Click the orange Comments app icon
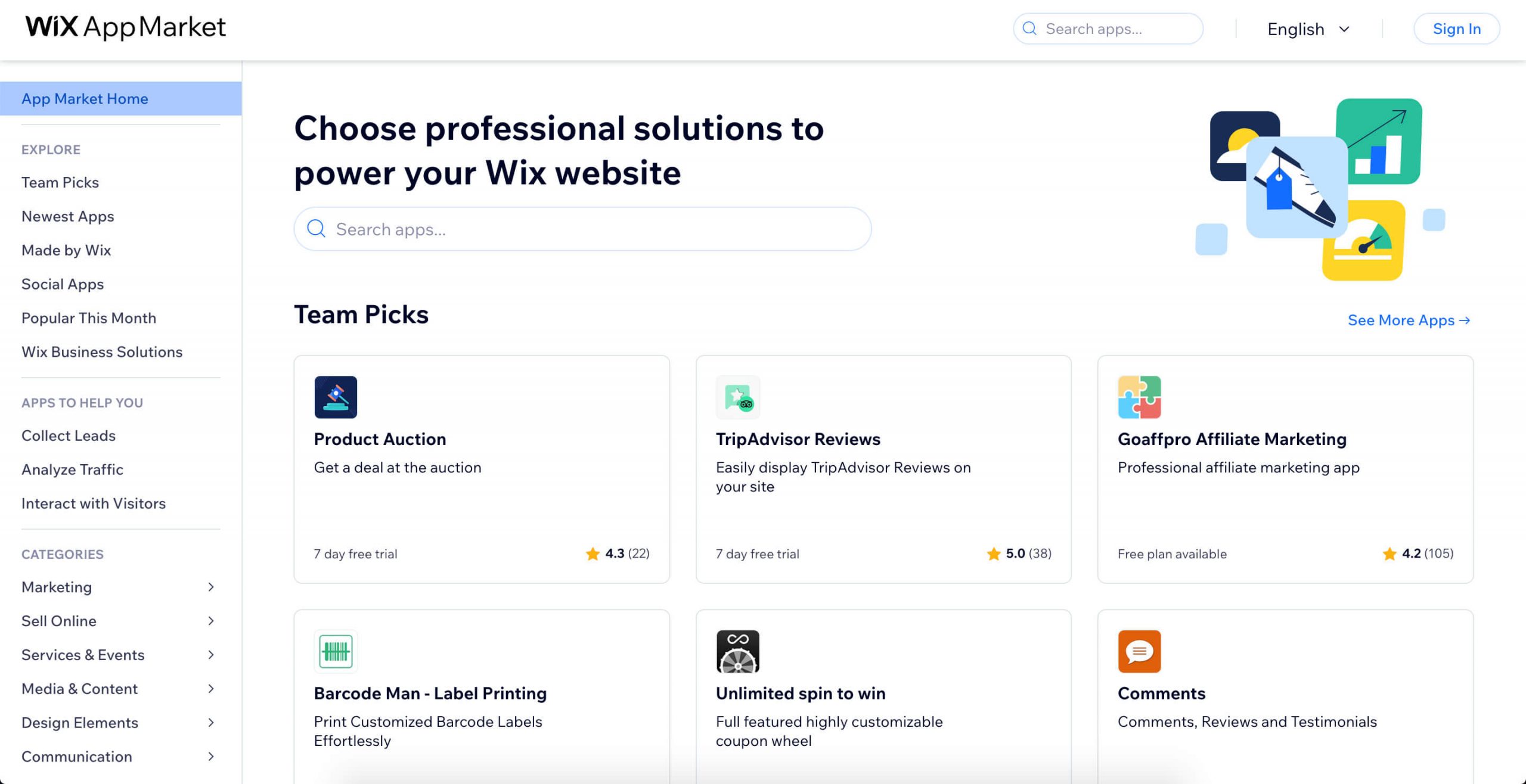The height and width of the screenshot is (784, 1526). [x=1139, y=651]
